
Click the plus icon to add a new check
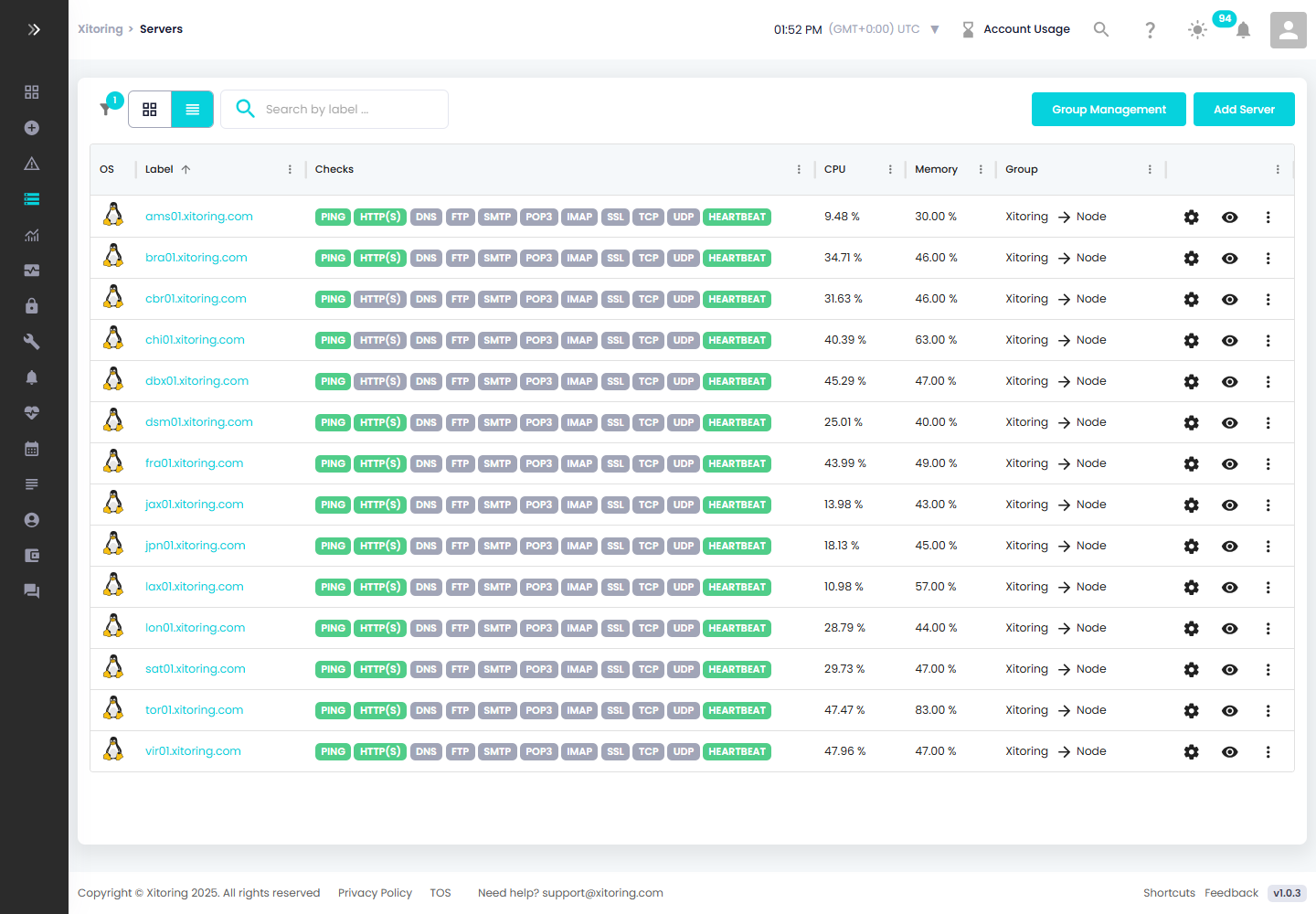point(32,128)
